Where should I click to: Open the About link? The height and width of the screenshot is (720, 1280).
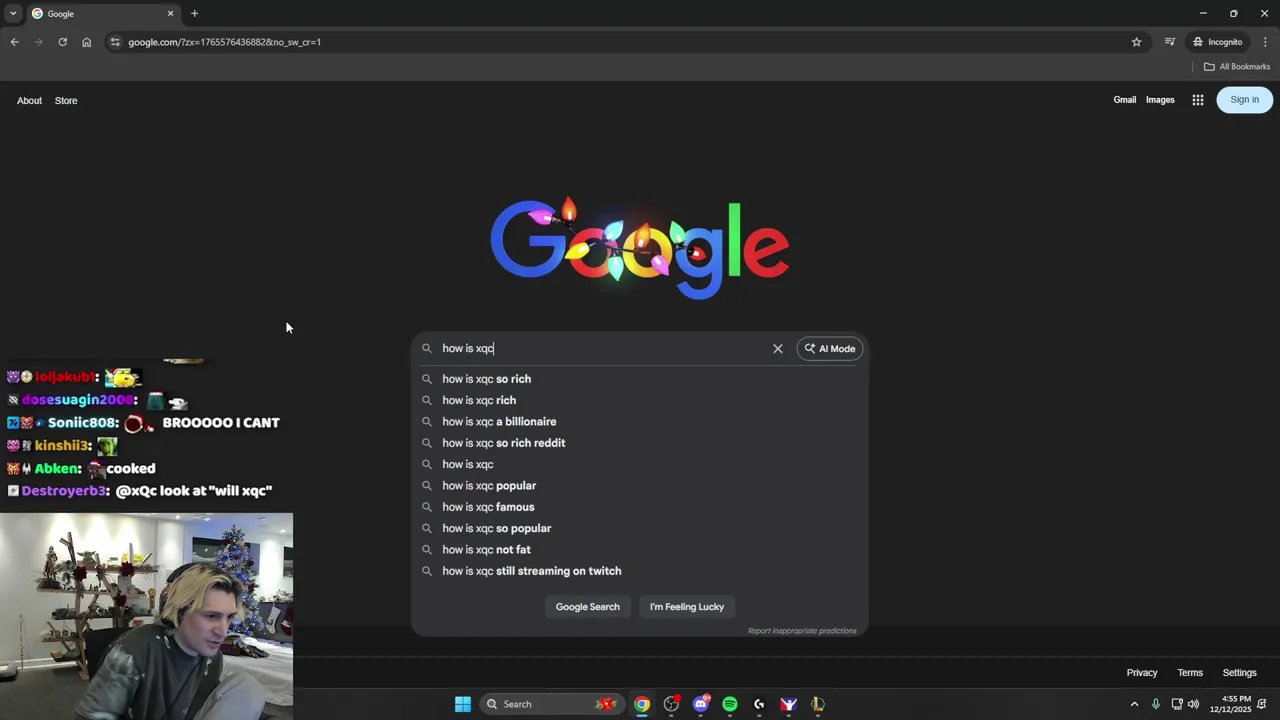29,100
